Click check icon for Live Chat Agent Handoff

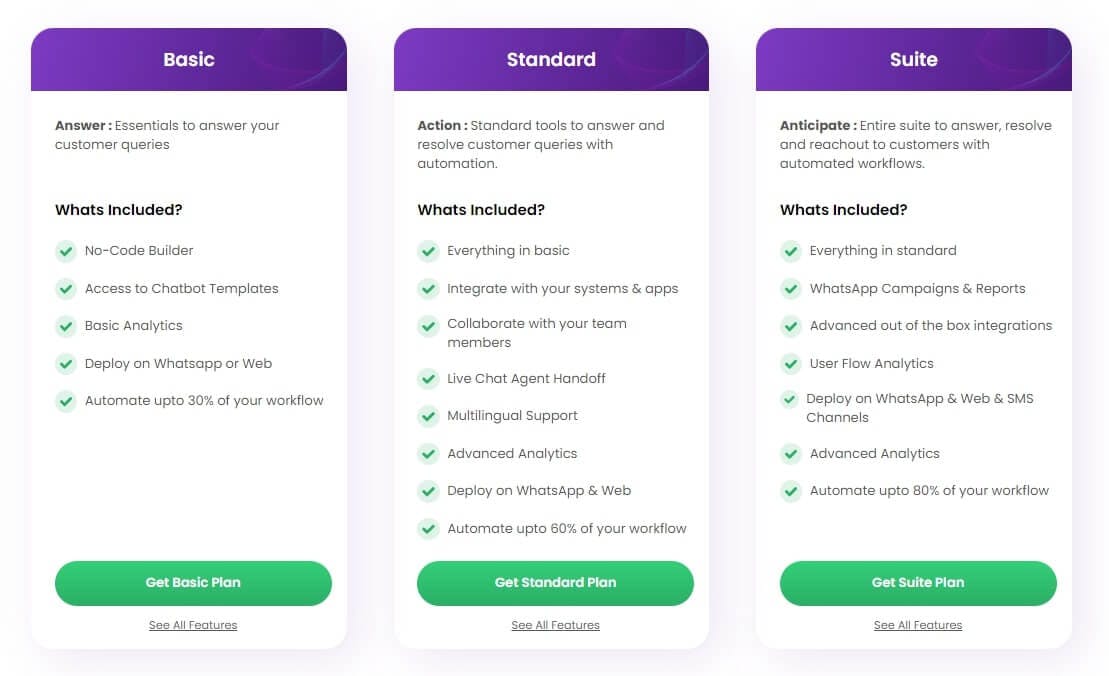click(428, 379)
